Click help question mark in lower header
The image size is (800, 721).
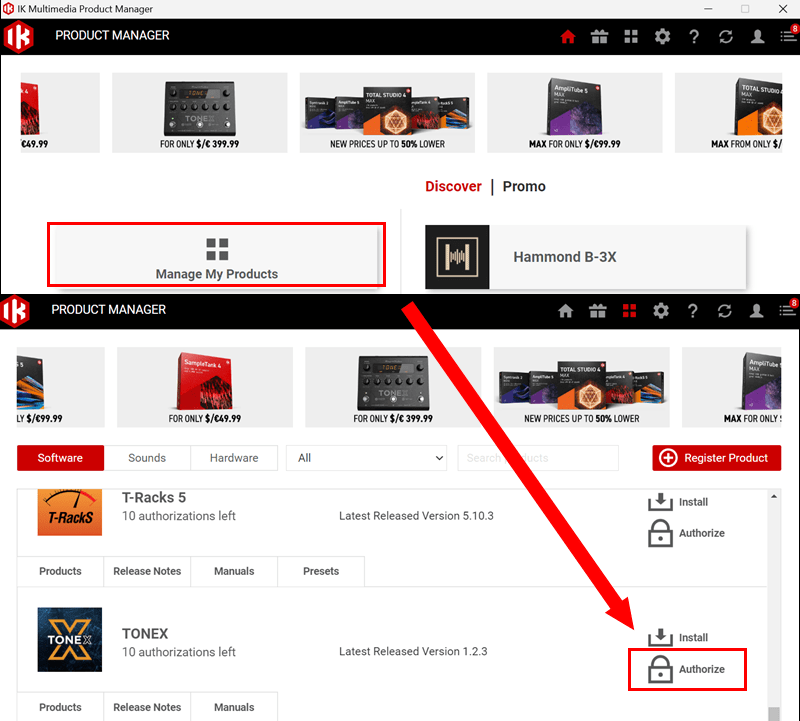(x=692, y=311)
